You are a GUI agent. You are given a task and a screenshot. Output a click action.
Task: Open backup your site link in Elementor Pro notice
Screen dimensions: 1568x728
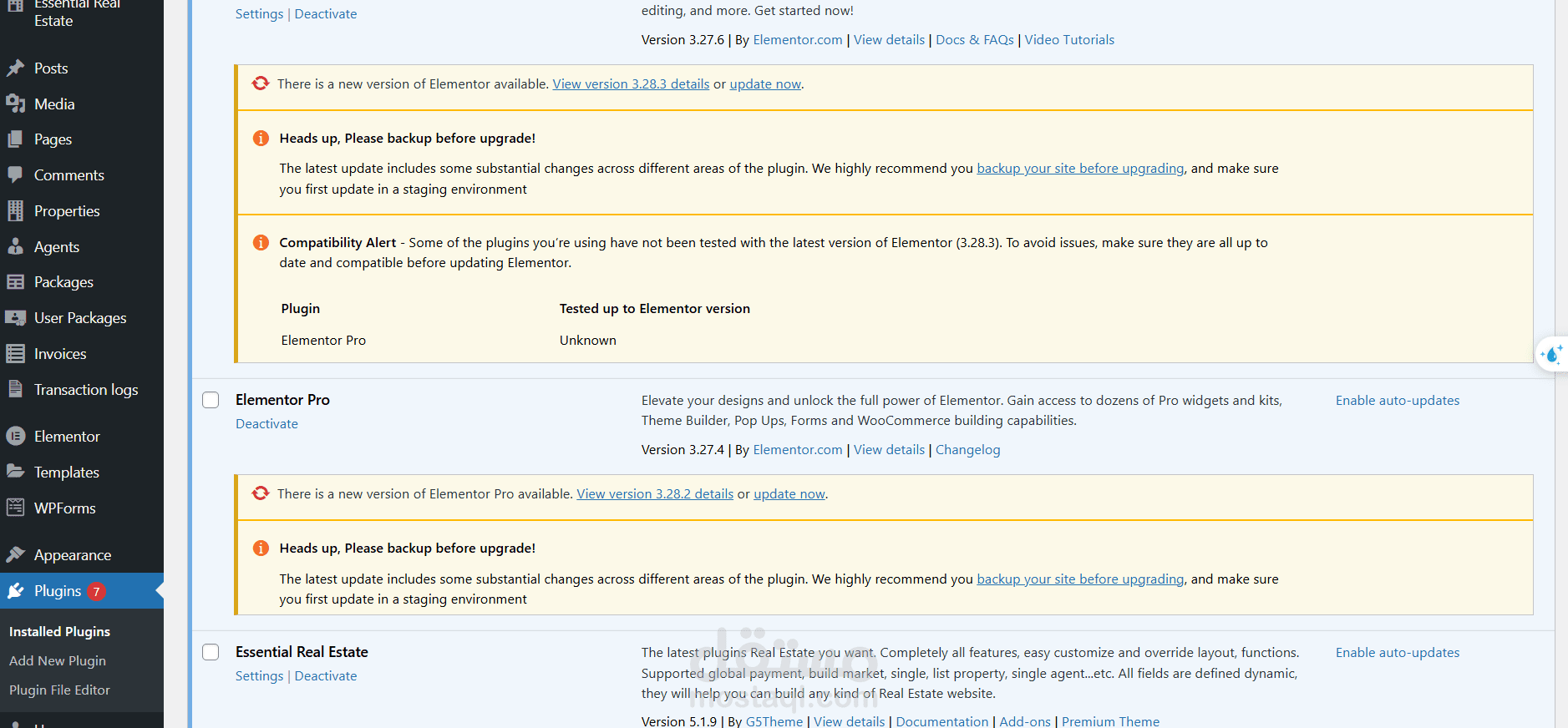pos(1080,579)
